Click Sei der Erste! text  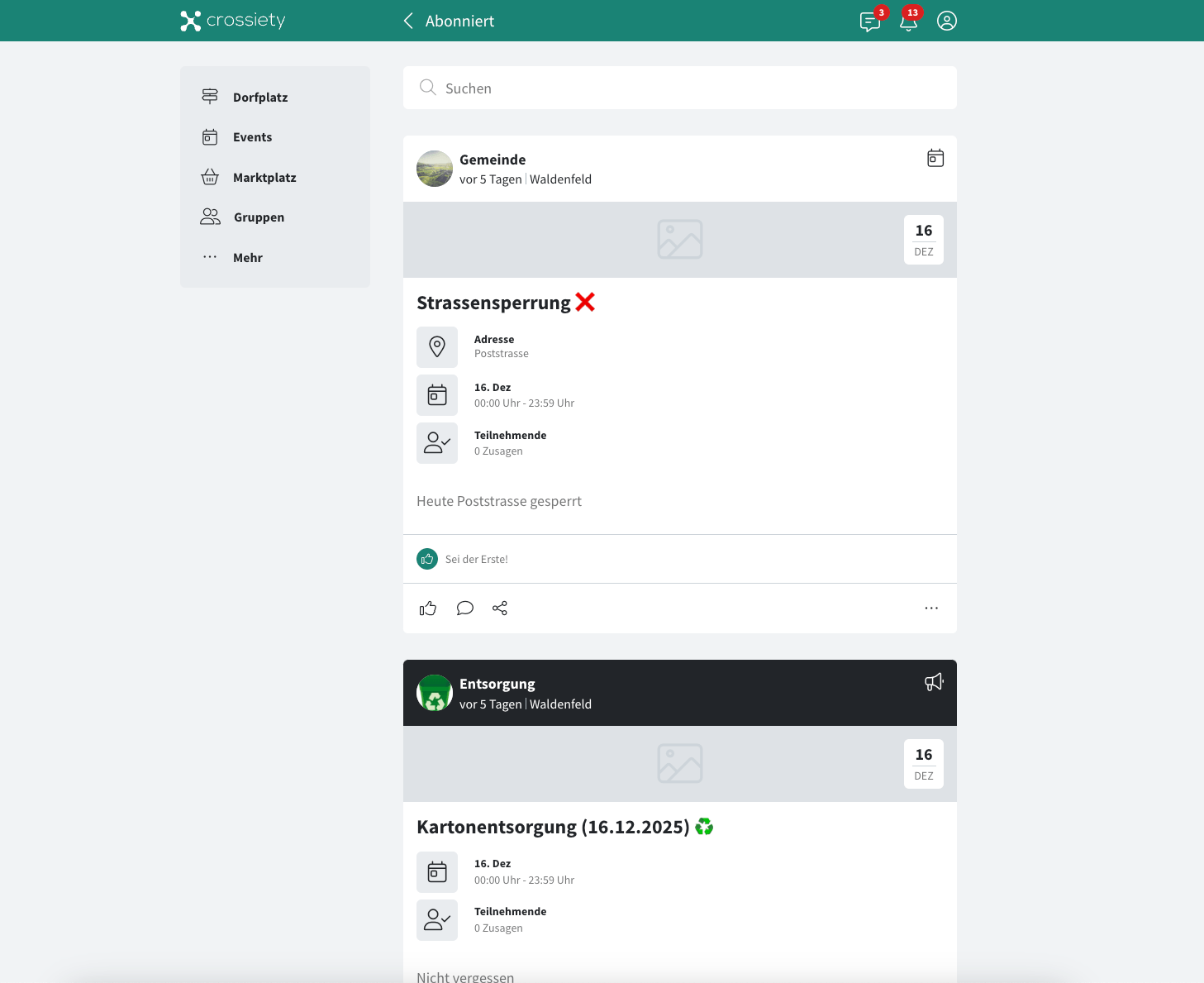coord(477,559)
